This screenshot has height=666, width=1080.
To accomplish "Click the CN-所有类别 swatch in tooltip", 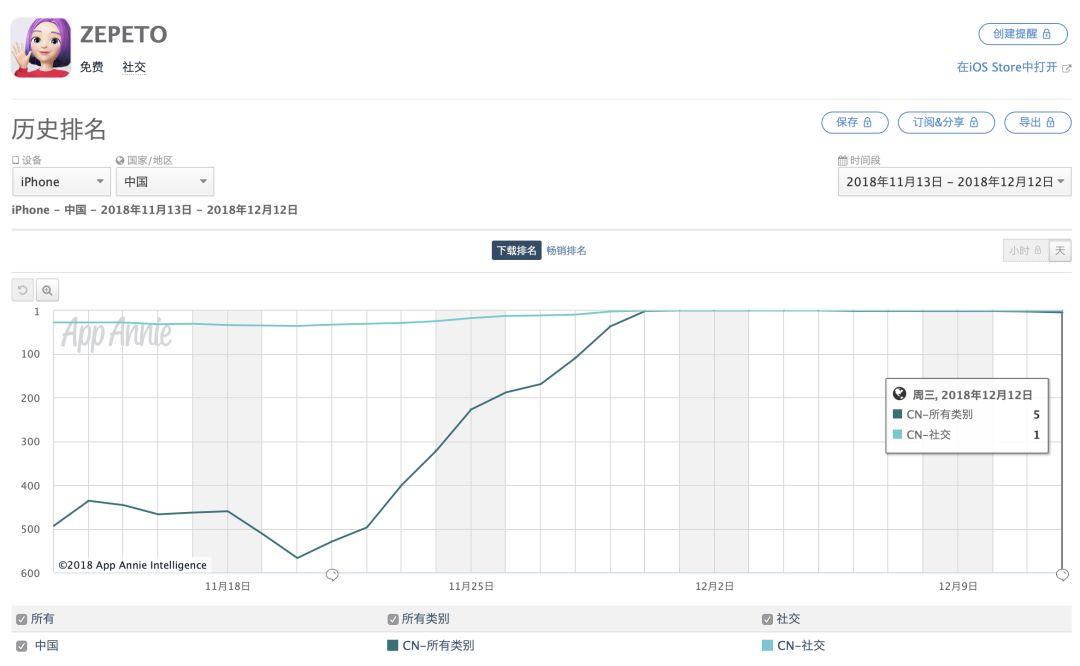I will click(x=897, y=414).
